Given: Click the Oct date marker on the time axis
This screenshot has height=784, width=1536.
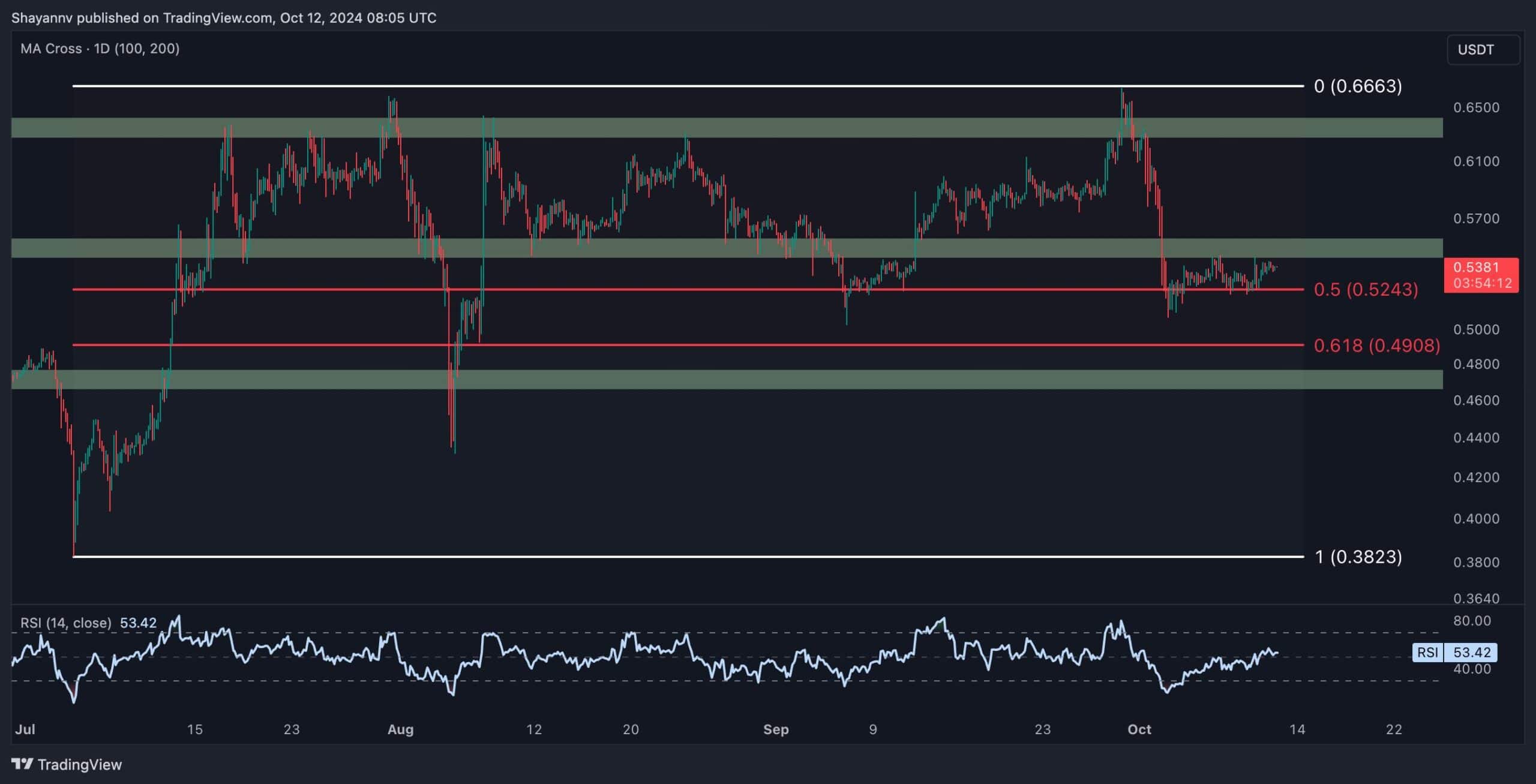Looking at the screenshot, I should point(1139,729).
